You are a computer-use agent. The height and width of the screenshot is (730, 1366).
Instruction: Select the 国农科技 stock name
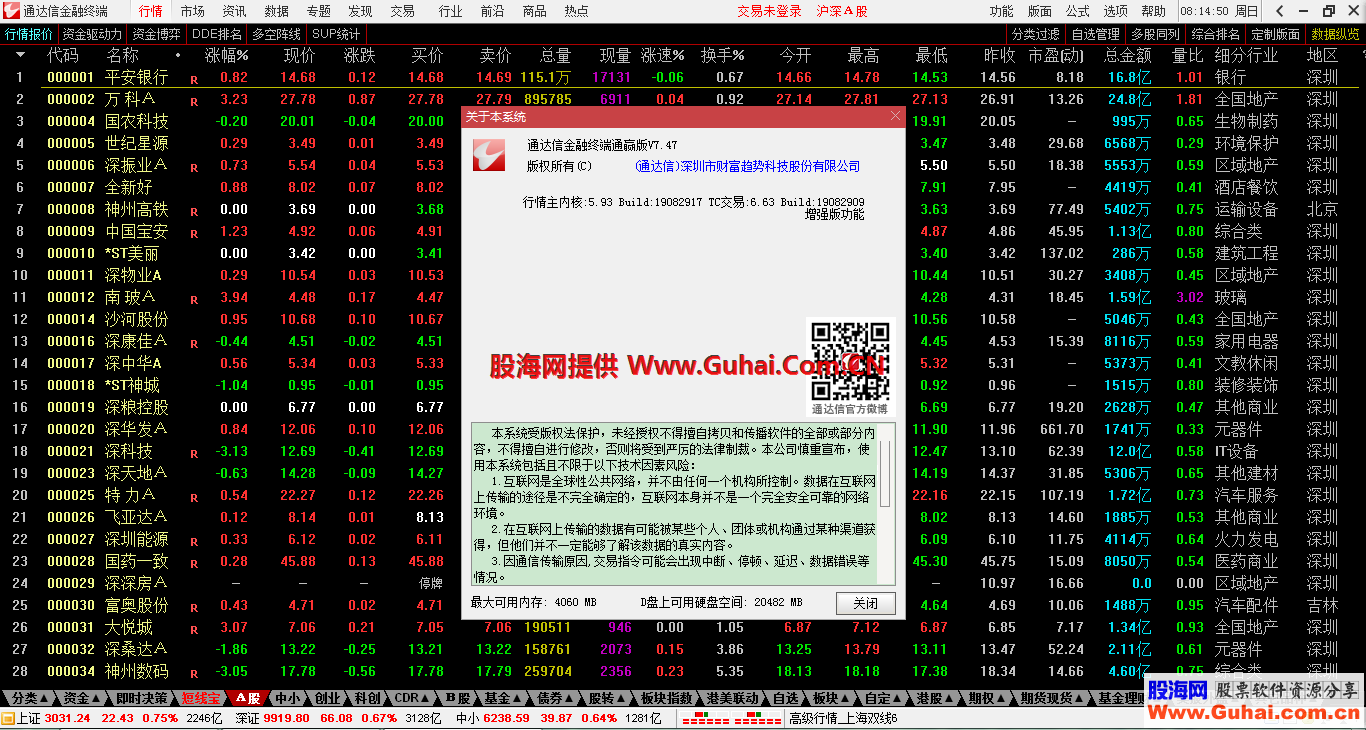coord(137,121)
